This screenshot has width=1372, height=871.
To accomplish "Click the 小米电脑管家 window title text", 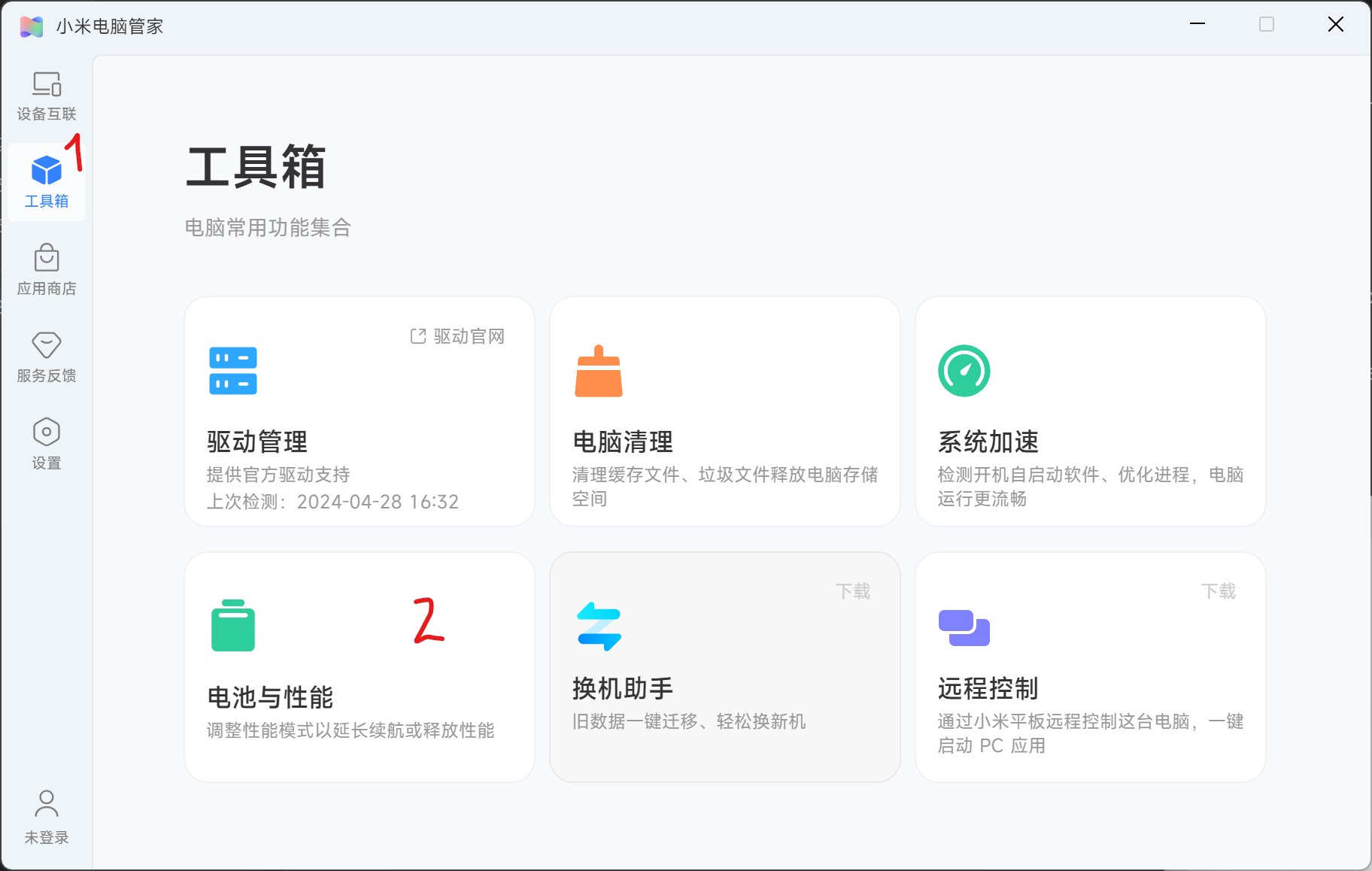I will [x=110, y=26].
